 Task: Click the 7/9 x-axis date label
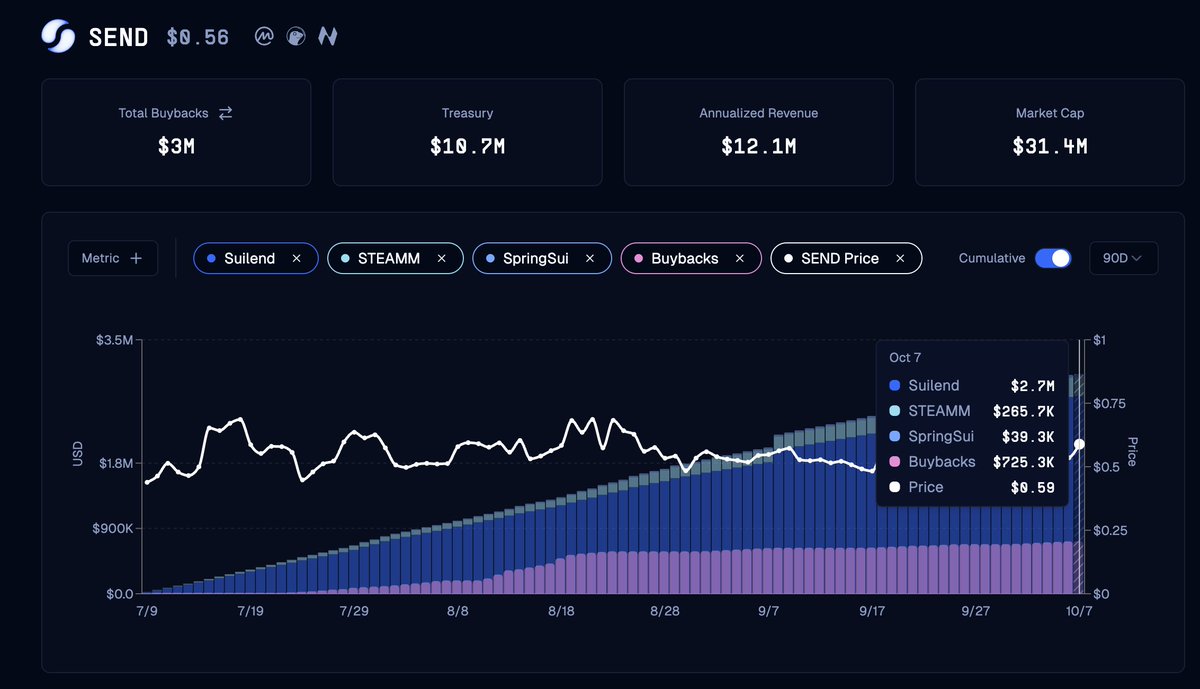(146, 611)
